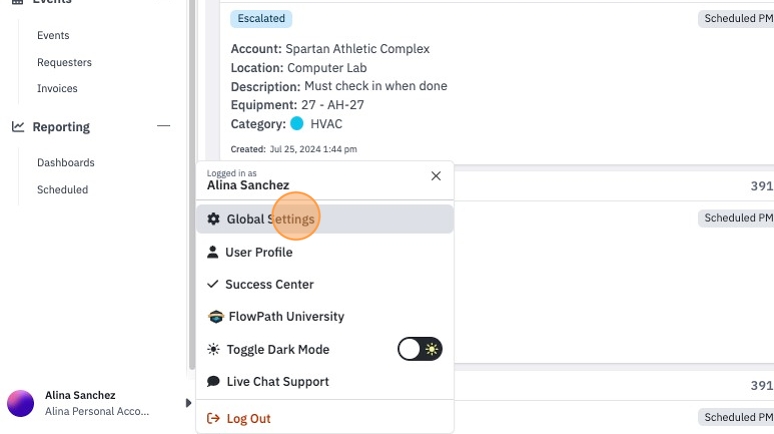Collapse the Reporting section
This screenshot has height=434, width=774.
[163, 126]
